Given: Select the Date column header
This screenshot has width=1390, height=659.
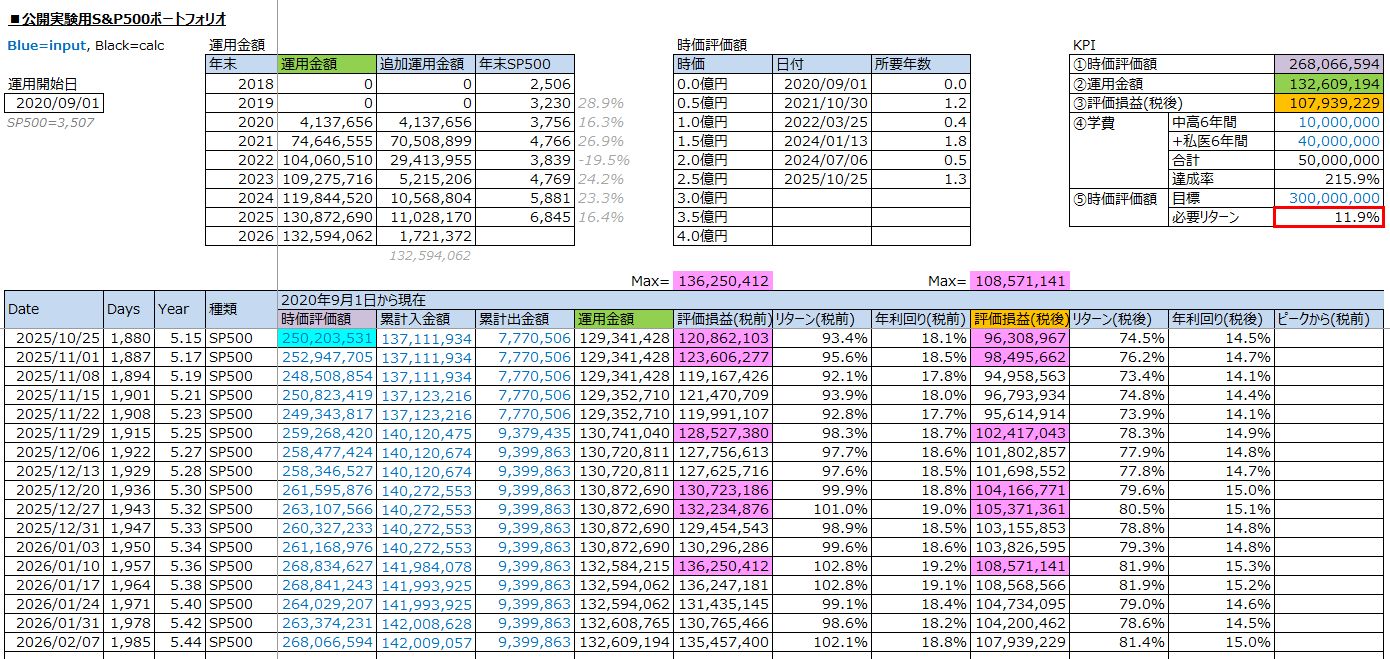Looking at the screenshot, I should [54, 310].
